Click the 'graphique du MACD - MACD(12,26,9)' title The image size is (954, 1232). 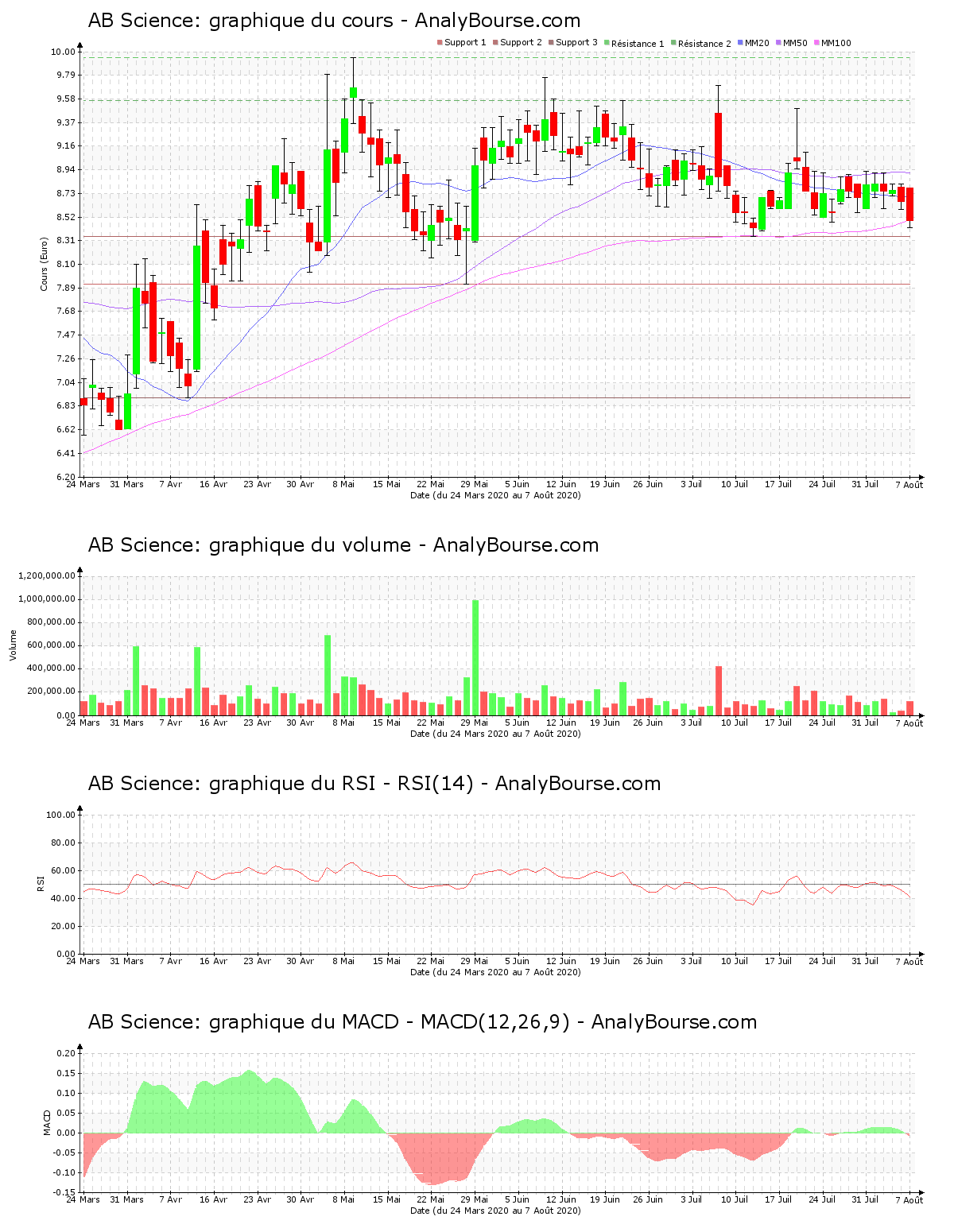point(422,1022)
